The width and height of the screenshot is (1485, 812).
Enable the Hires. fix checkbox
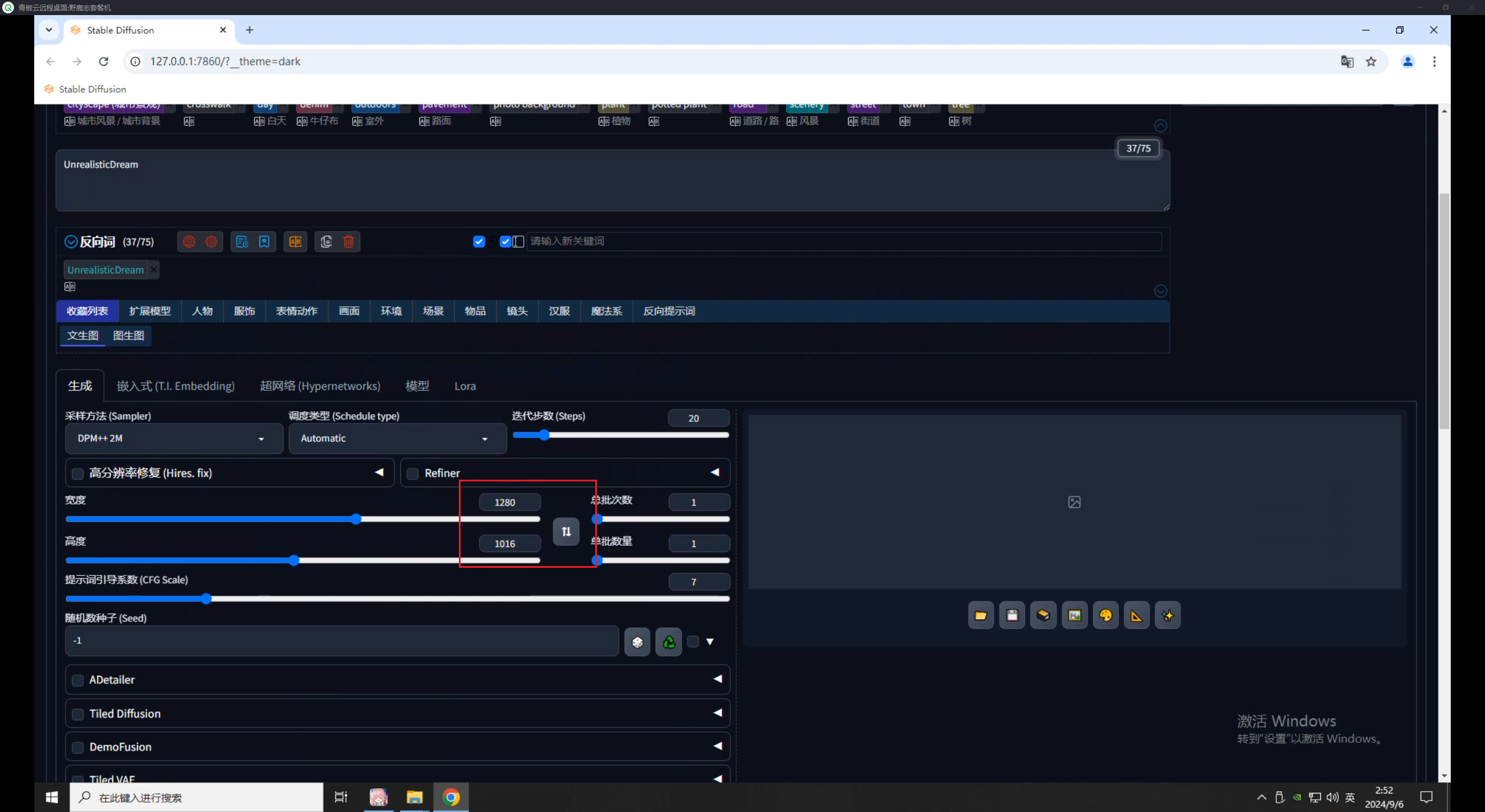(x=78, y=474)
